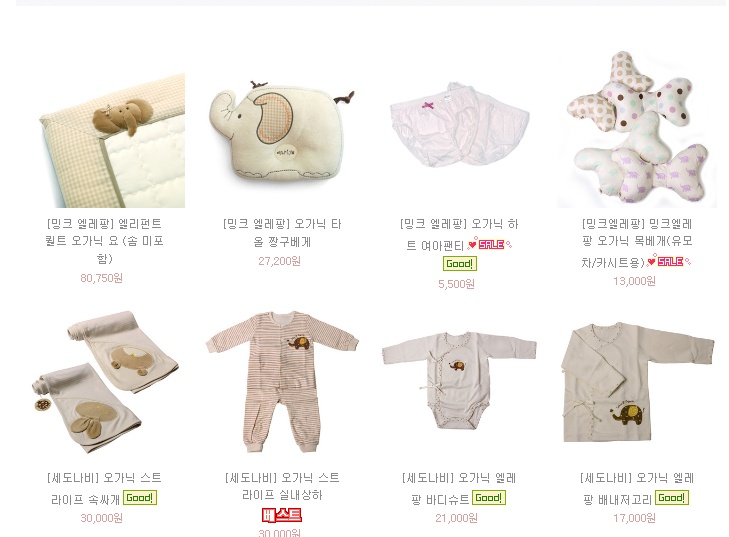The height and width of the screenshot is (537, 729).
Task: Click the 80,750원 price text
Action: click(101, 278)
